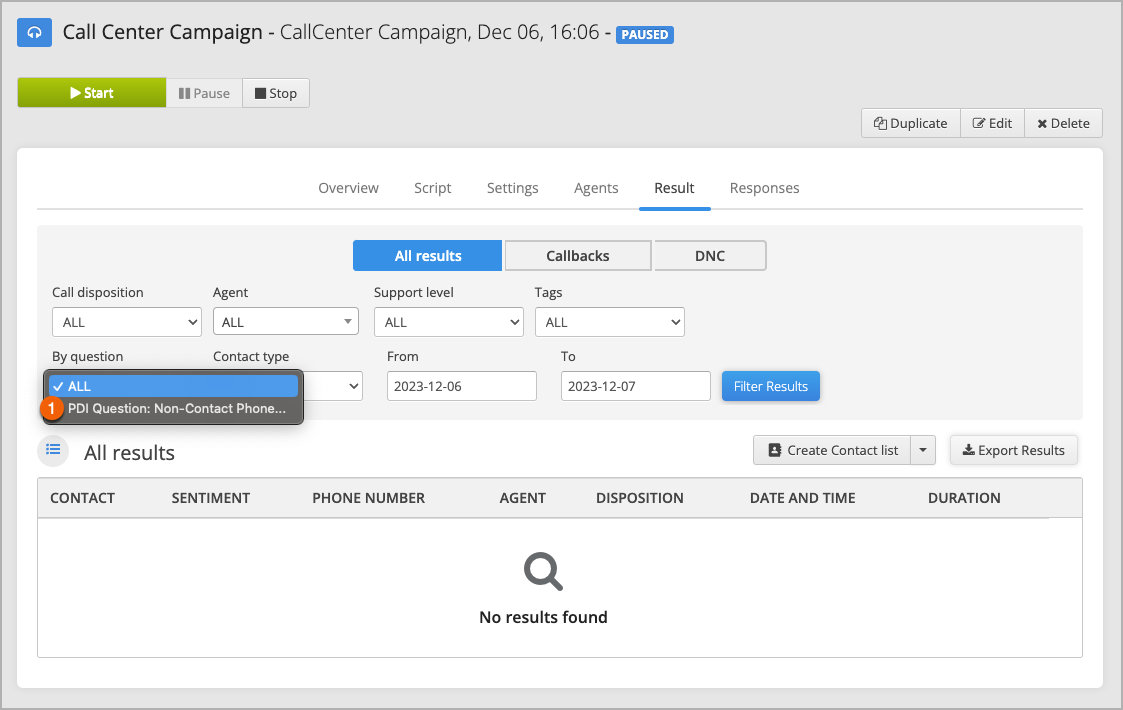This screenshot has width=1123, height=710.
Task: Click the list icon beside All results
Action: (54, 450)
